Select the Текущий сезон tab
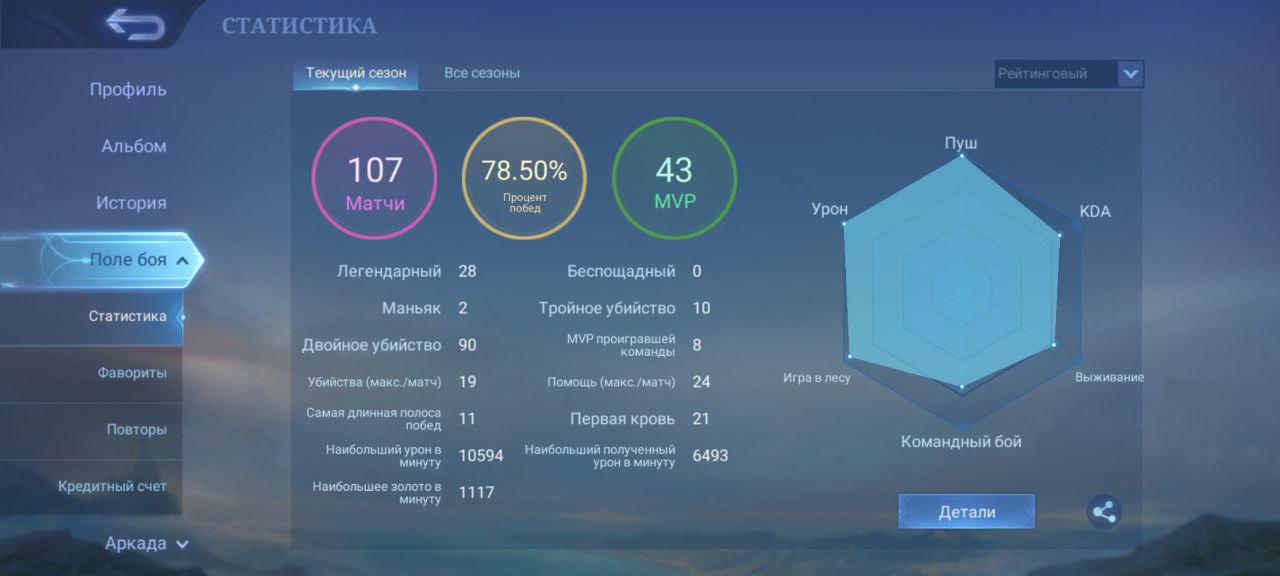The width and height of the screenshot is (1280, 576). [x=356, y=73]
